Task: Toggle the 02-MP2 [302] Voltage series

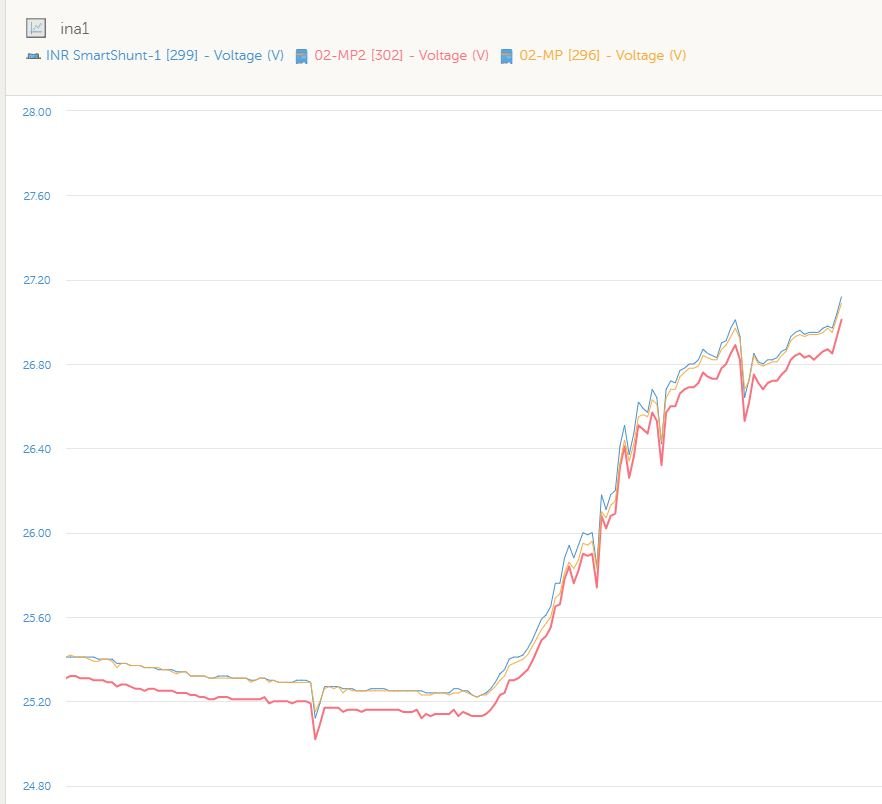Action: [401, 56]
